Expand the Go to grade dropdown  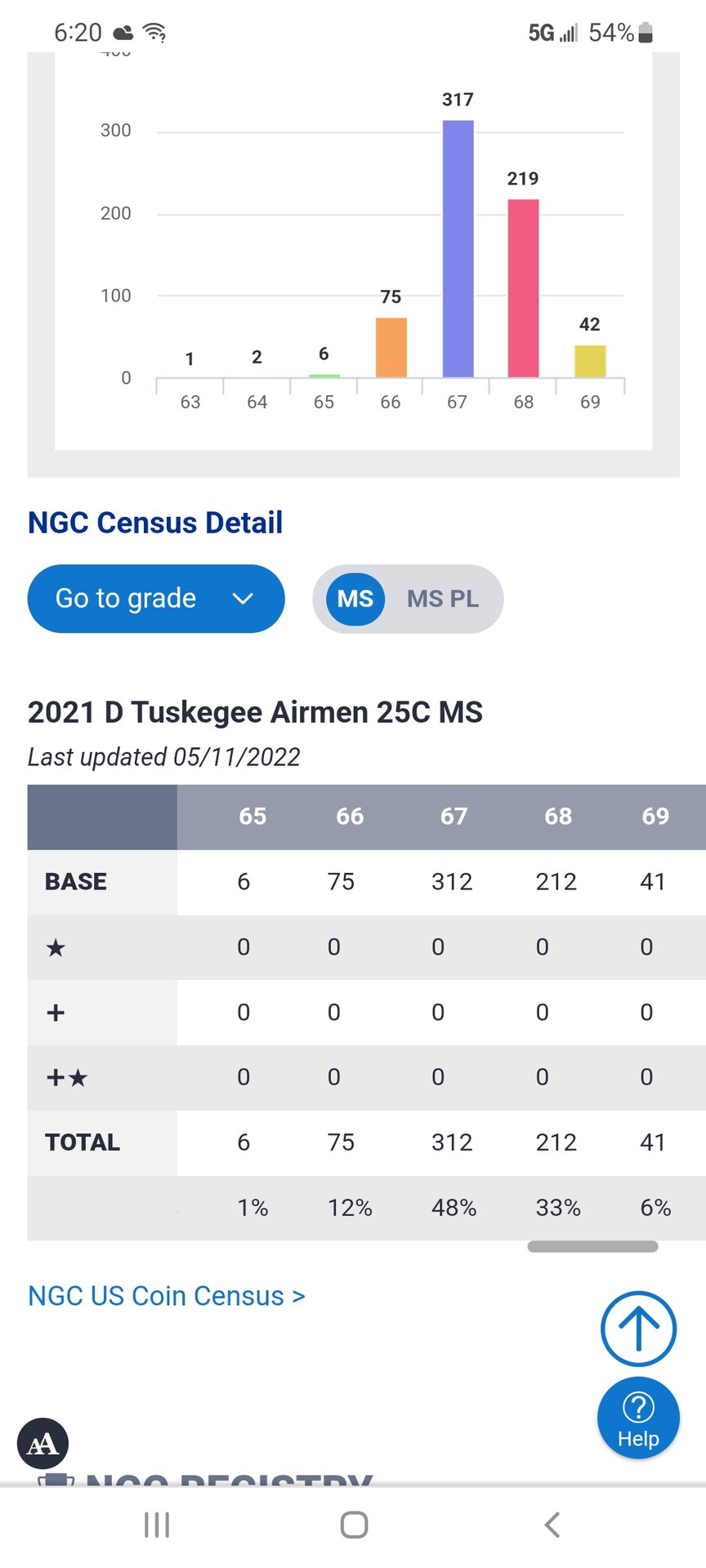point(156,599)
